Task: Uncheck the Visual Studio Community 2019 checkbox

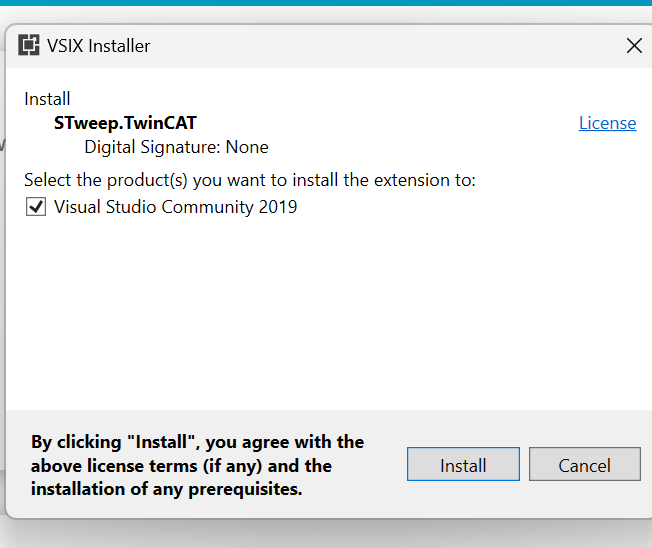Action: (36, 207)
